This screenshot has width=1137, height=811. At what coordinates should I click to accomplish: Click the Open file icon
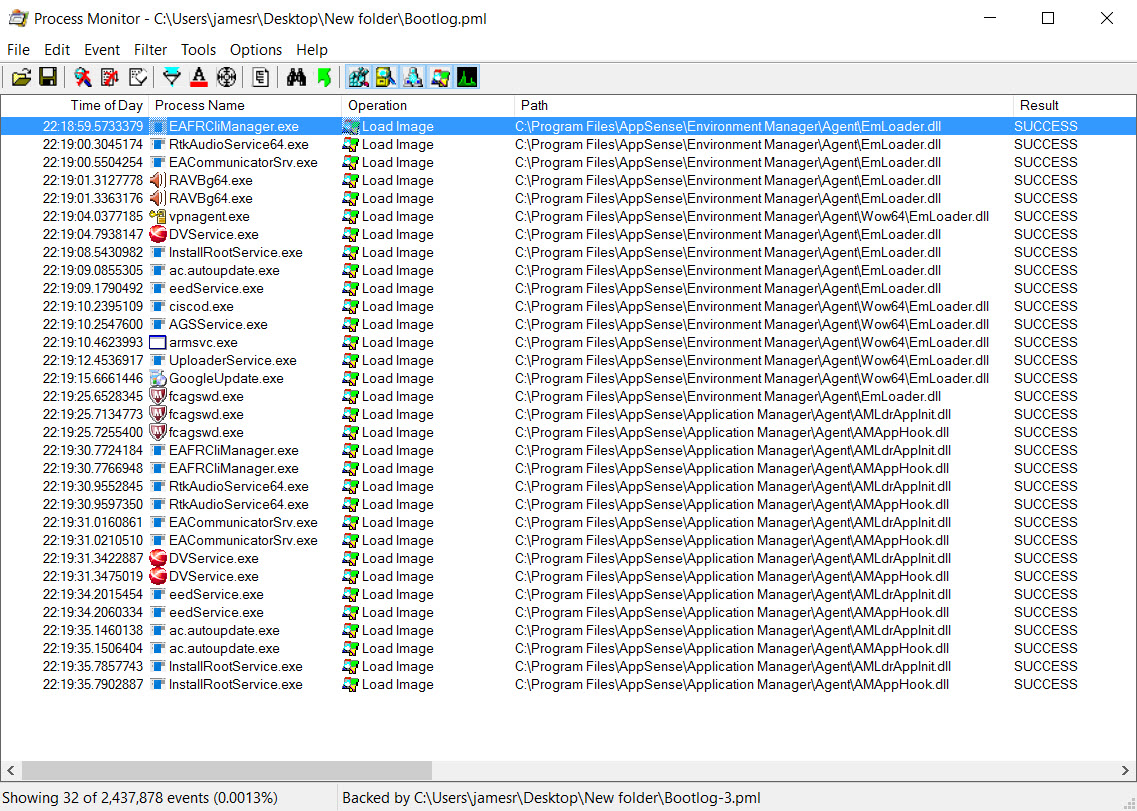pos(22,76)
